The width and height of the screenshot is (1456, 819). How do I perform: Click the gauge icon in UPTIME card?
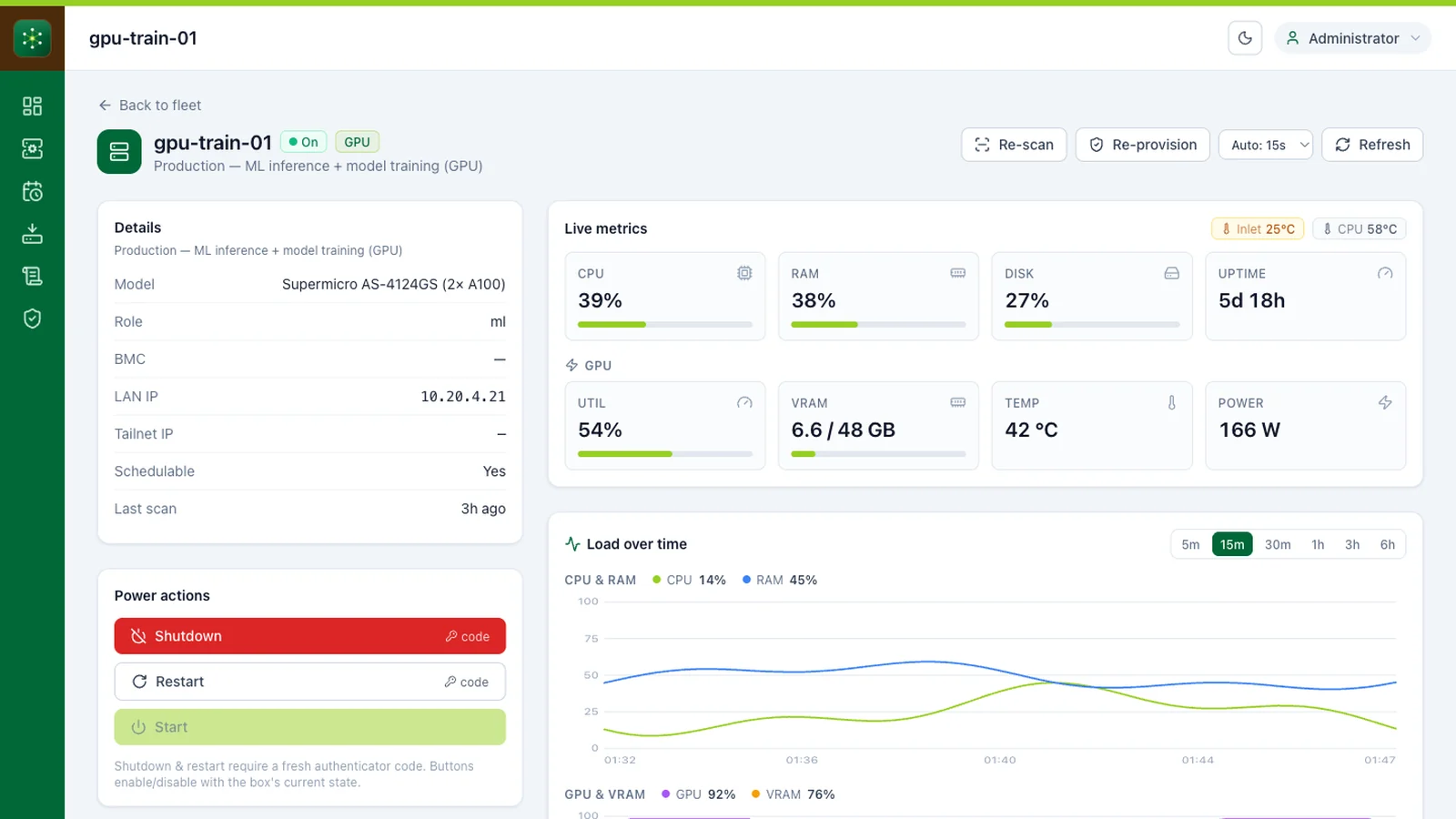tap(1385, 273)
